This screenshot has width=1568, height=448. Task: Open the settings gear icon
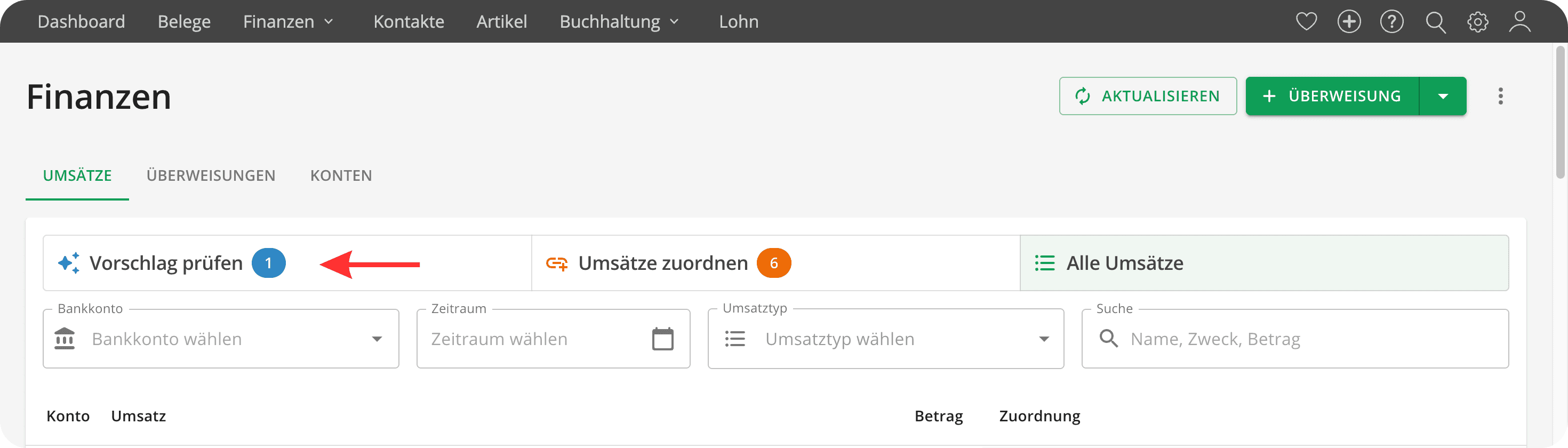click(1477, 22)
